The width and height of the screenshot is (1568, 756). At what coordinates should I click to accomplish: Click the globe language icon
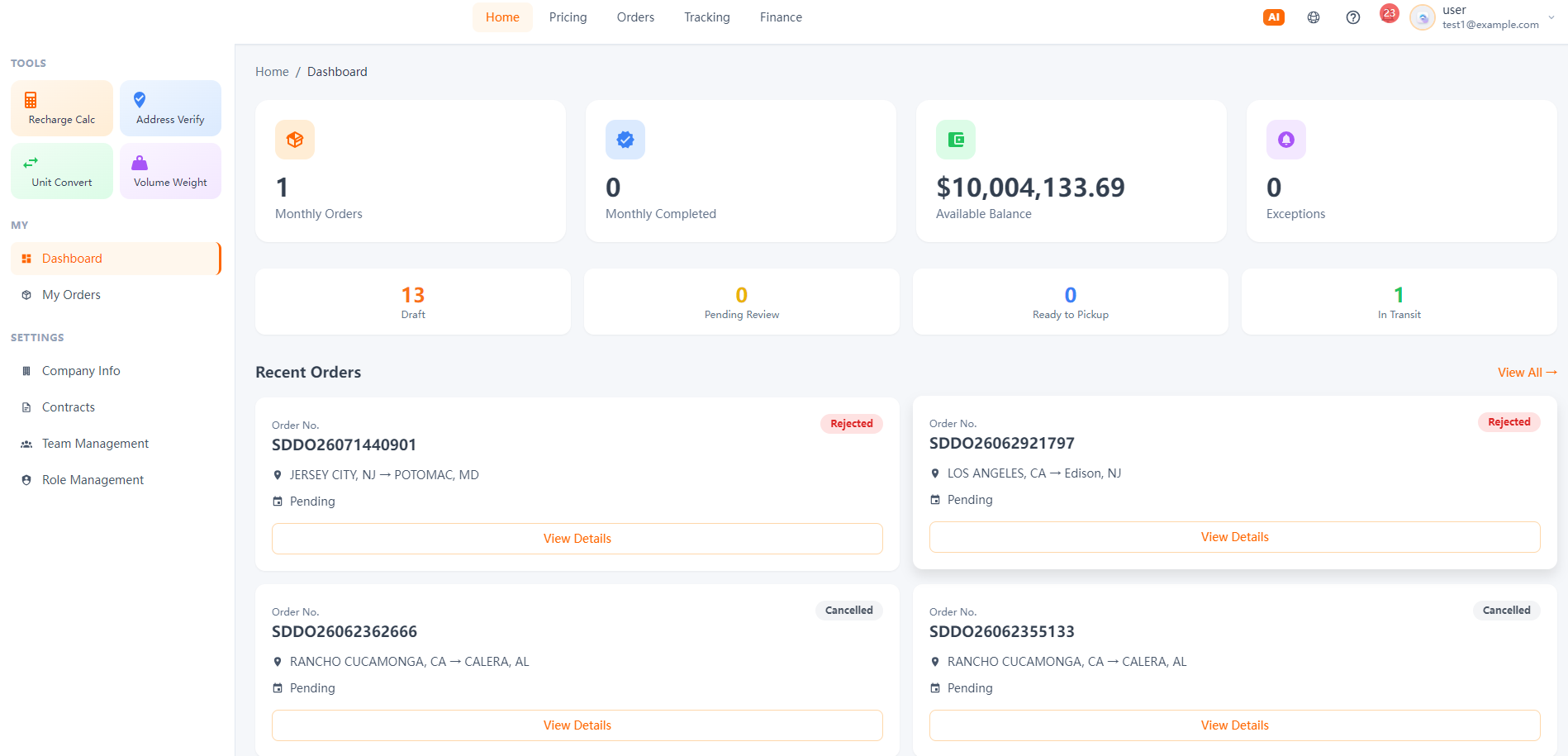pyautogui.click(x=1314, y=17)
